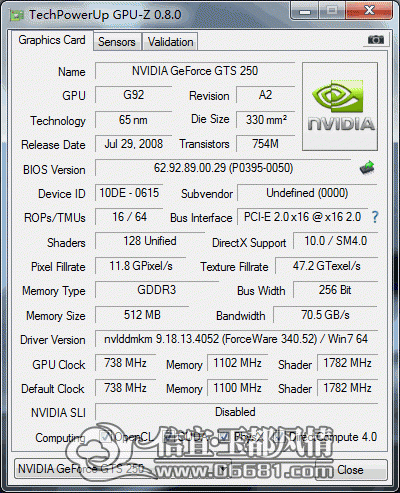Switch to the Sensors tab

click(117, 42)
